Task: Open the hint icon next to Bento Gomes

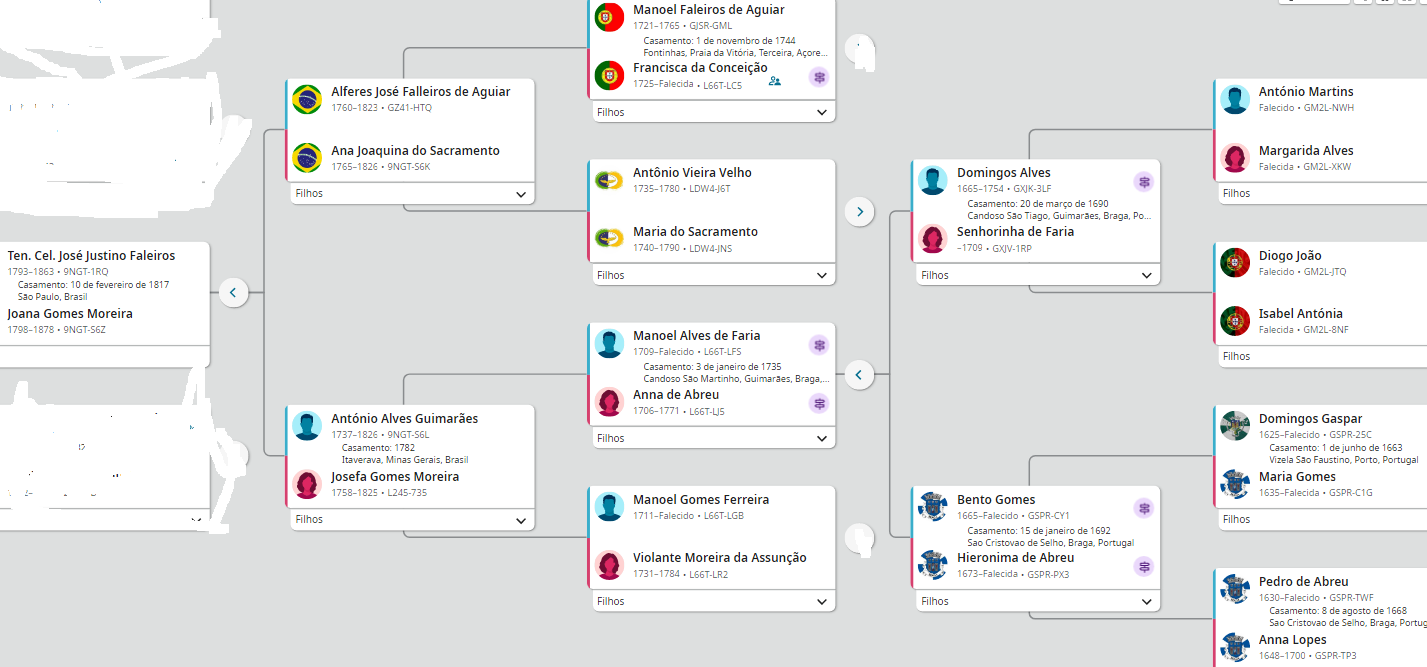Action: (1144, 508)
